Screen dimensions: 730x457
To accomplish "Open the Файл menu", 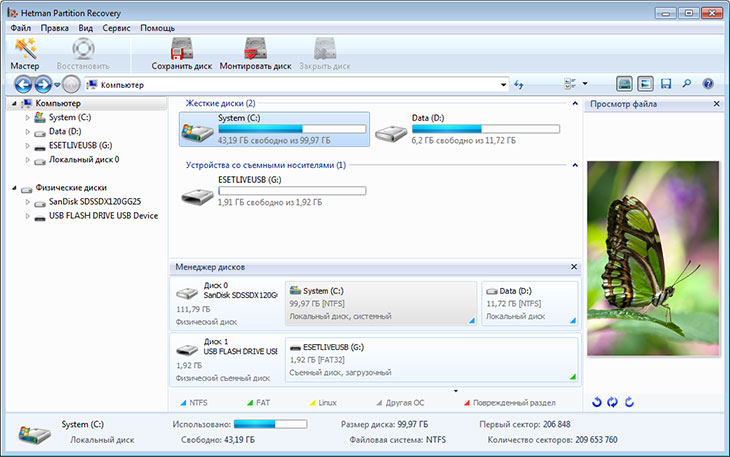I will (21, 28).
